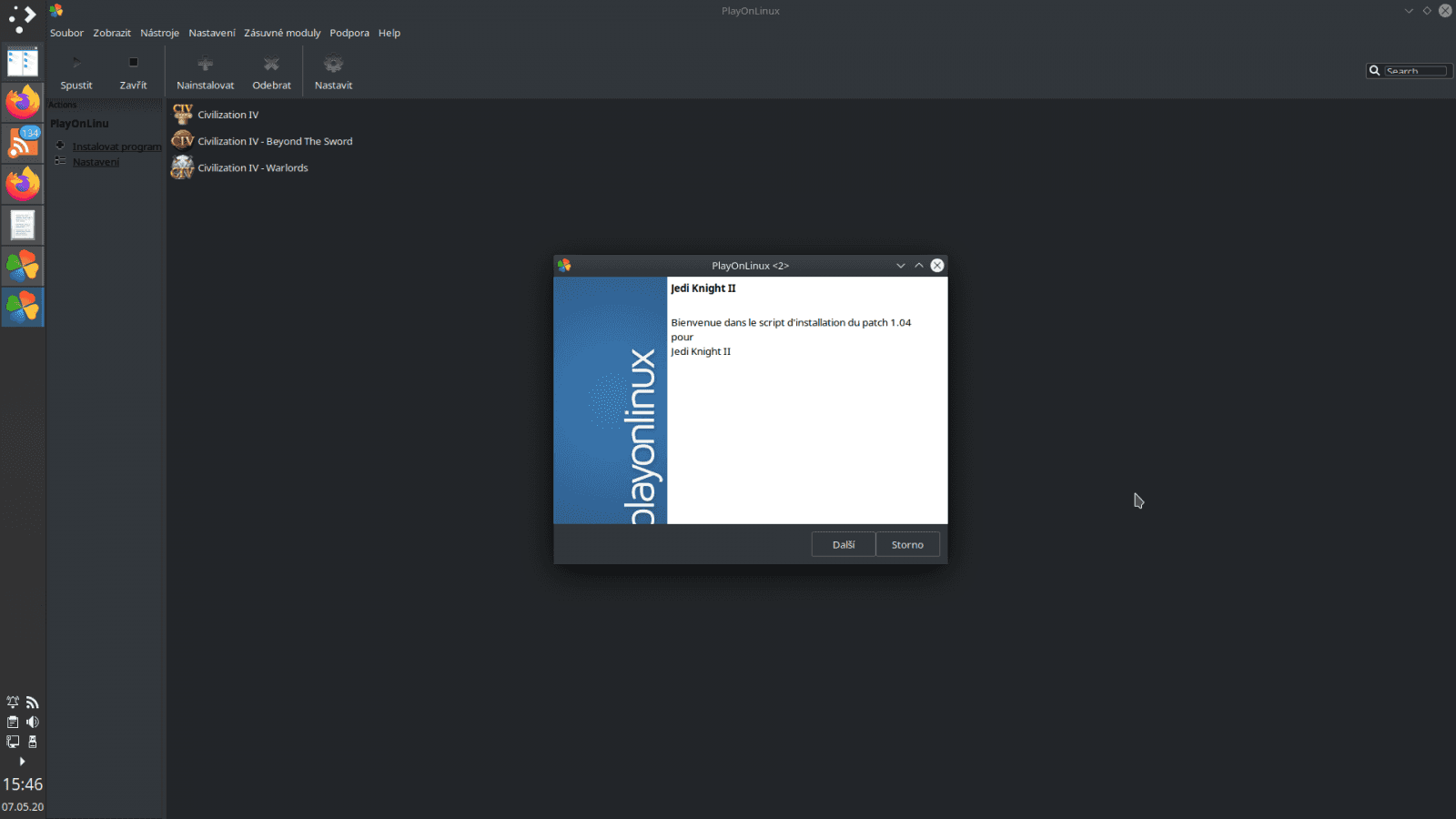The height and width of the screenshot is (819, 1456).
Task: Minimize the main PlayOnLinux window
Action: [1409, 11]
